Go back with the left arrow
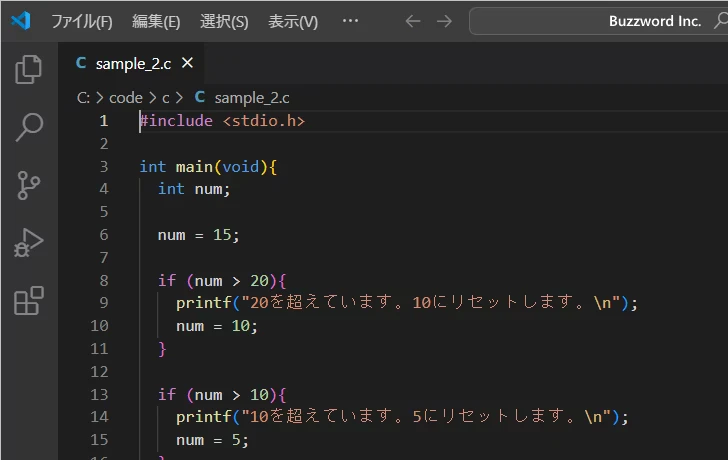The width and height of the screenshot is (728, 460). (x=413, y=21)
